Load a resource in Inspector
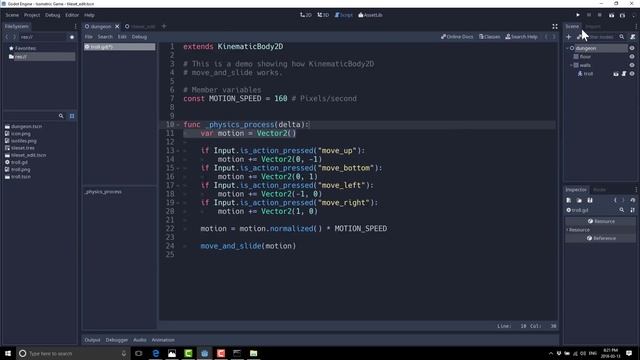This screenshot has width=640, height=360. coord(579,200)
